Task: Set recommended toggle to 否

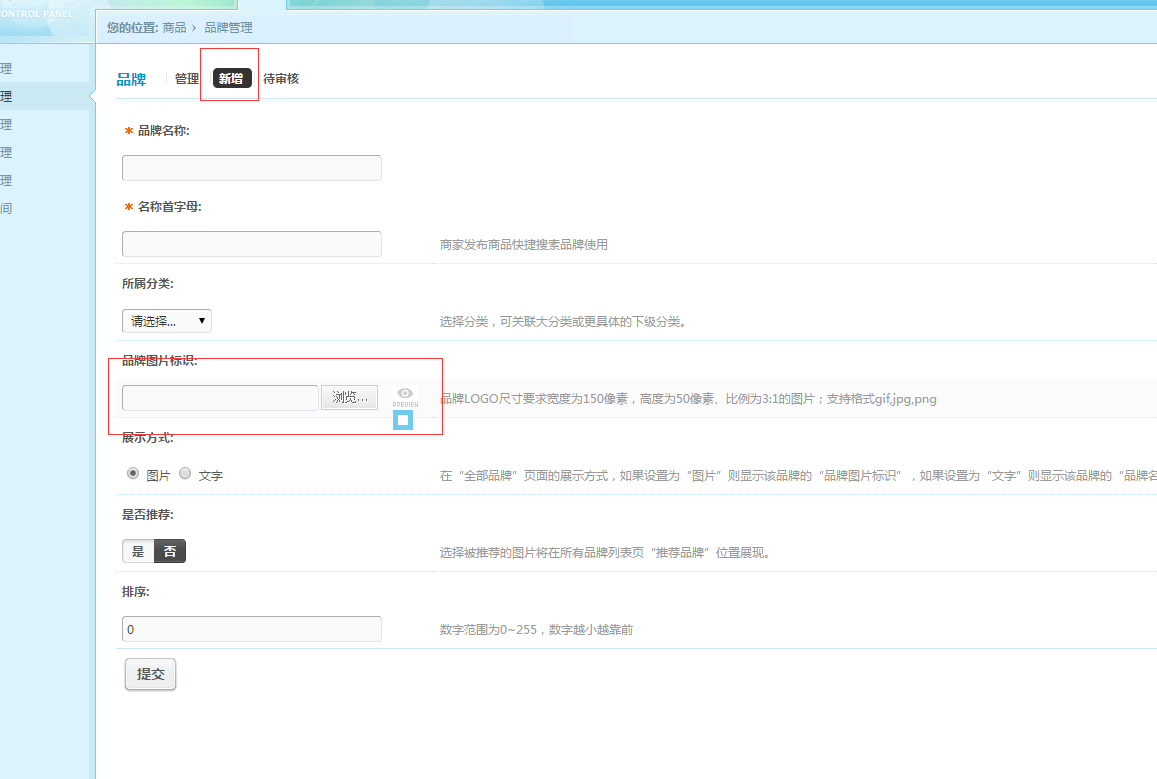Action: pos(170,551)
